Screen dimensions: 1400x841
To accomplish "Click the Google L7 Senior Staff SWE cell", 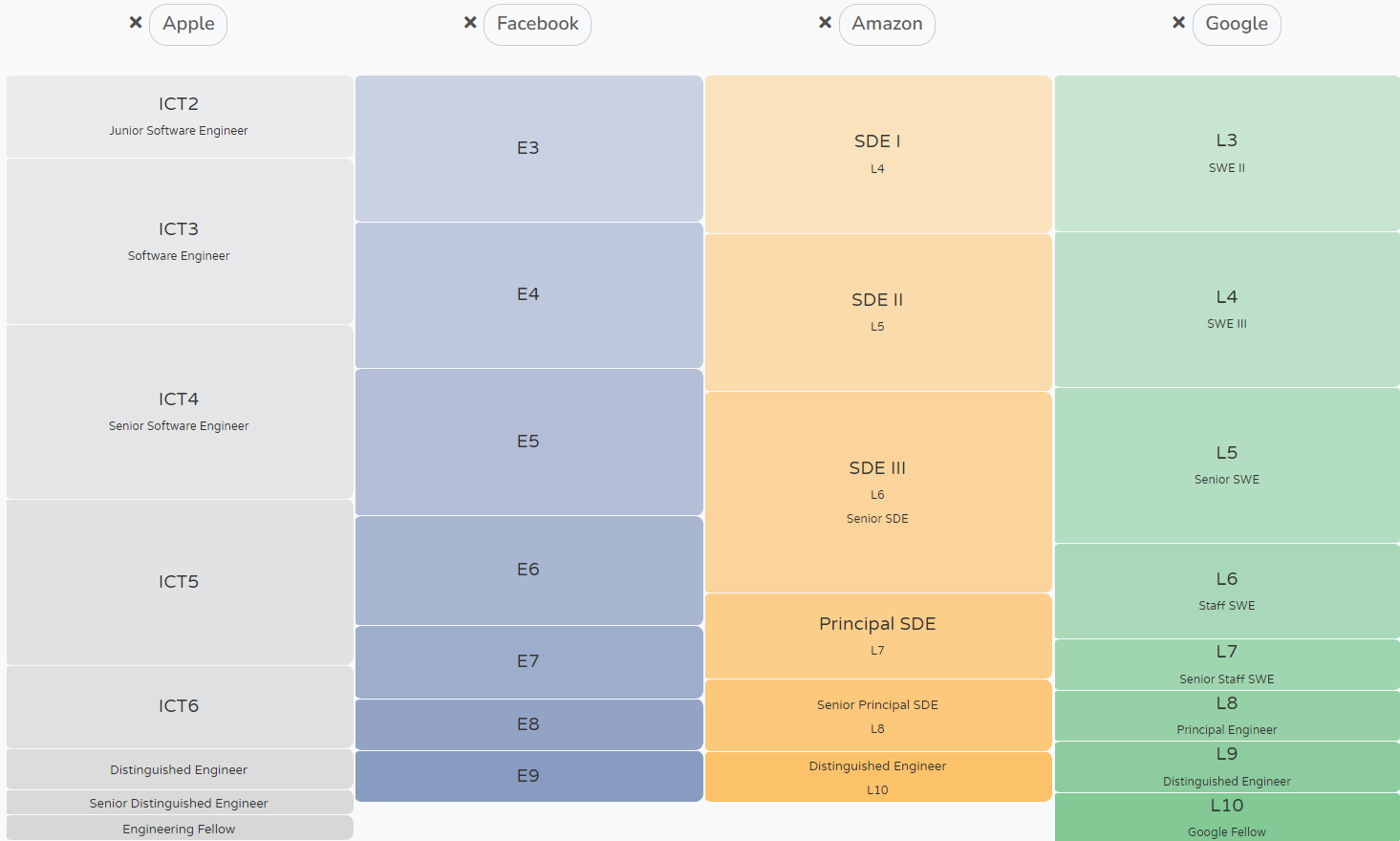I will coord(1226,663).
